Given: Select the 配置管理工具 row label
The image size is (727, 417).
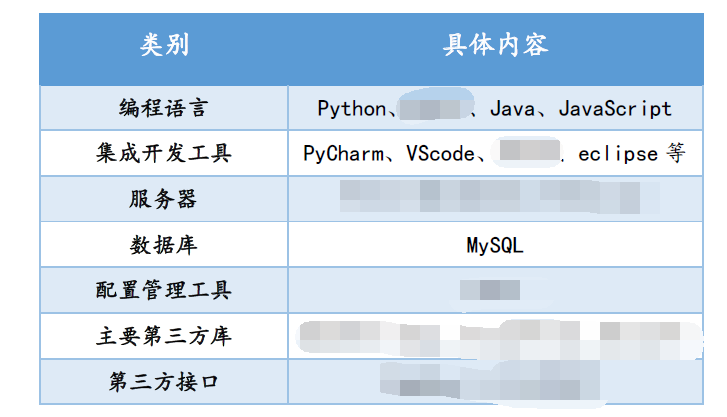Looking at the screenshot, I should click(164, 290).
